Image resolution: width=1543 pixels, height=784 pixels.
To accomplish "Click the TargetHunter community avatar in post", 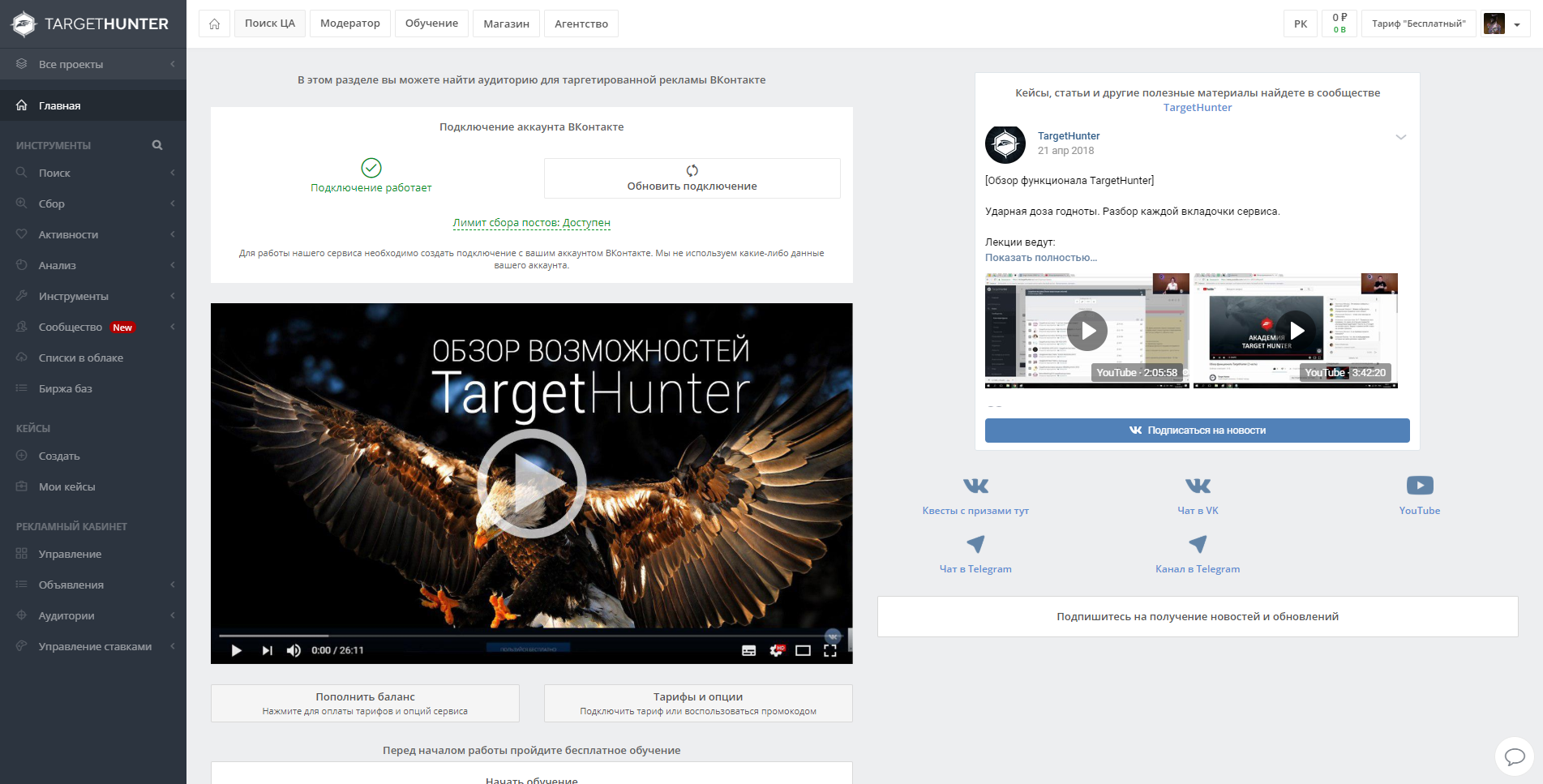I will (x=1005, y=144).
